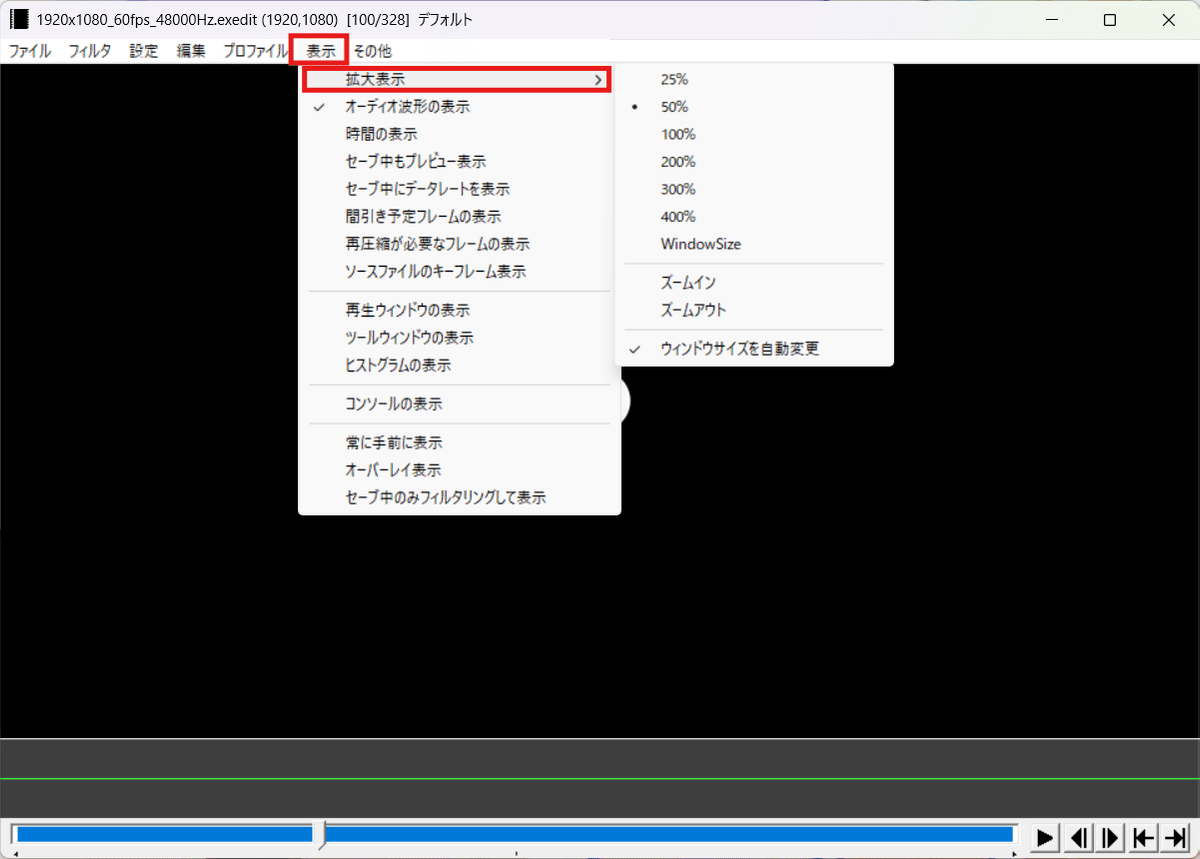Image resolution: width=1200 pixels, height=859 pixels.
Task: Open the フィルタ menu
Action: [90, 51]
